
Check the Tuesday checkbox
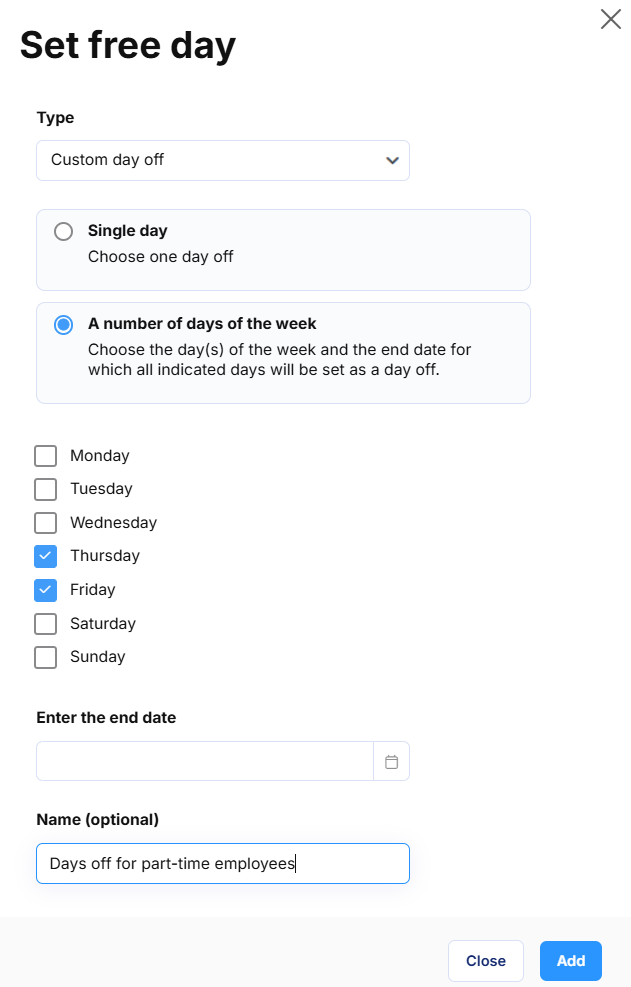(45, 489)
